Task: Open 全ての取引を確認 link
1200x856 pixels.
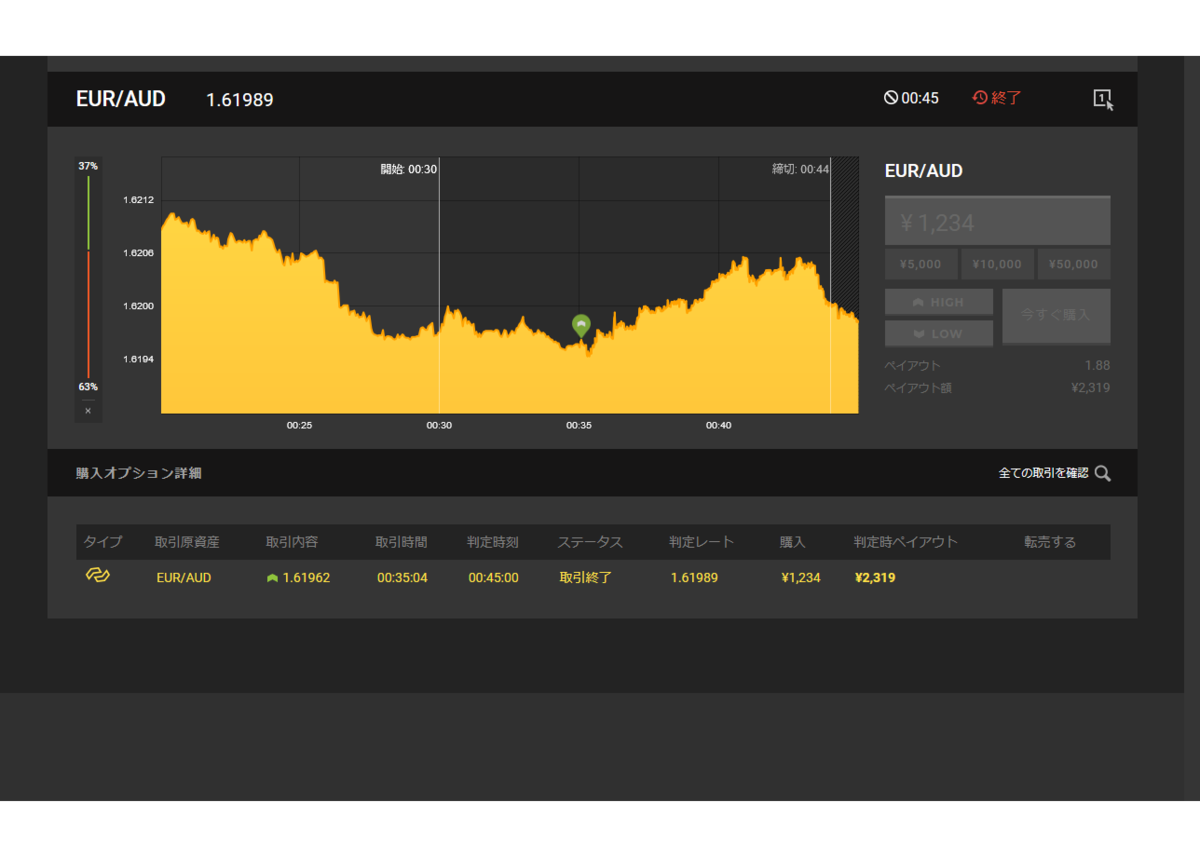Action: (1043, 473)
